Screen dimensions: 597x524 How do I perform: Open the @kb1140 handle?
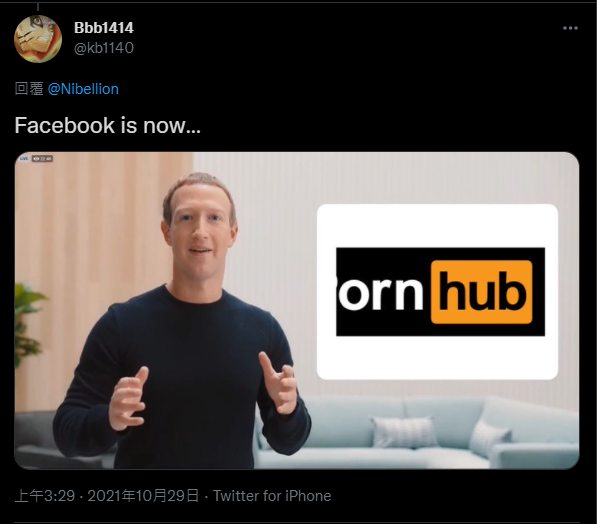(104, 48)
